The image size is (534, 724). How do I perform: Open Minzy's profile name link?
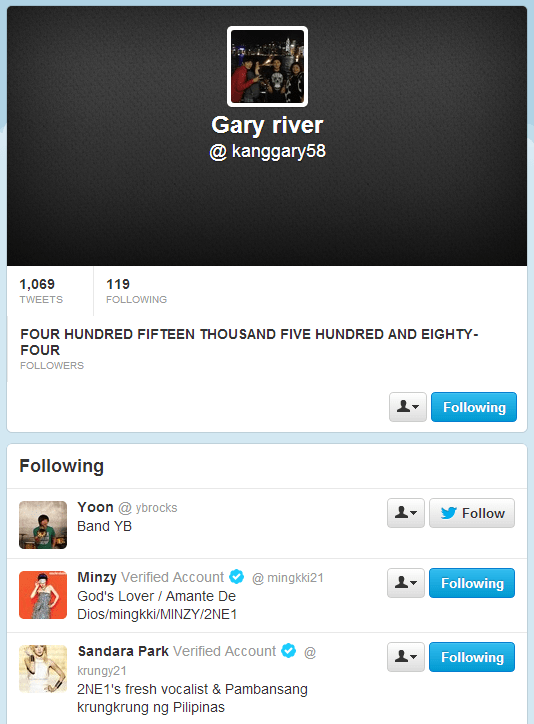pyautogui.click(x=97, y=577)
